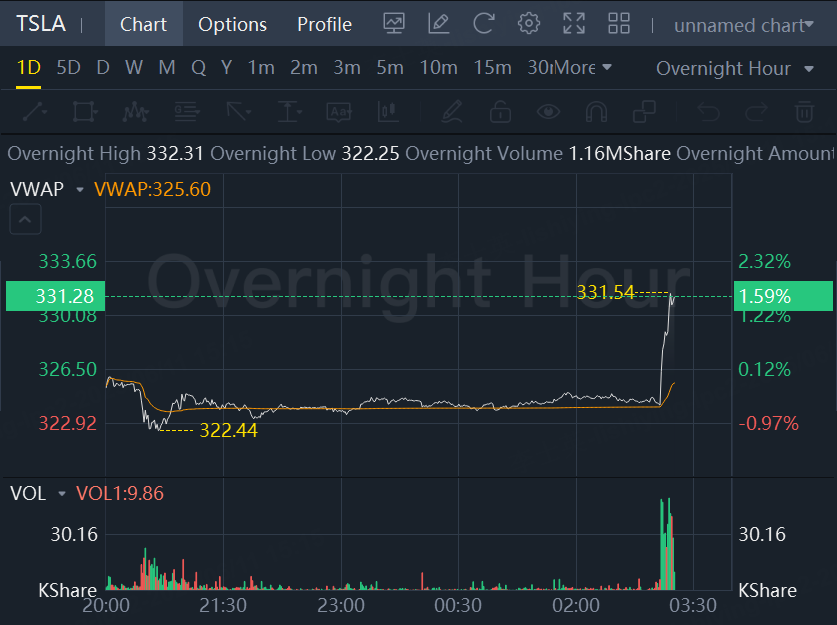The height and width of the screenshot is (625, 837).
Task: Expand the More timeframes dropdown
Action: [583, 68]
